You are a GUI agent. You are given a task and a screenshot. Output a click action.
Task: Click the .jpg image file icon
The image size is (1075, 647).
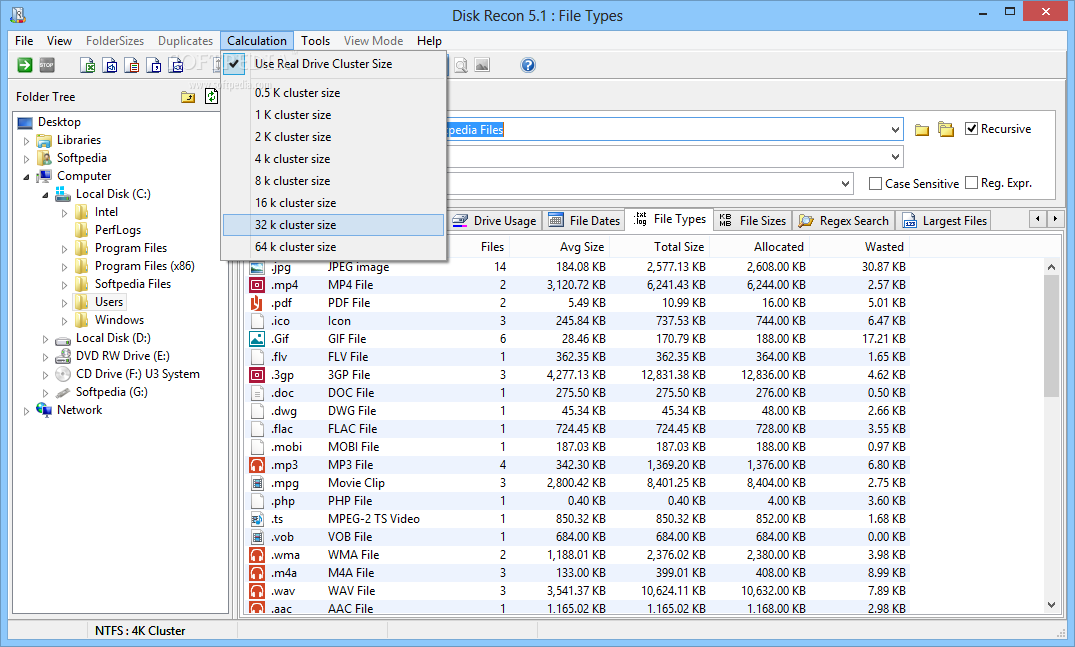point(257,267)
